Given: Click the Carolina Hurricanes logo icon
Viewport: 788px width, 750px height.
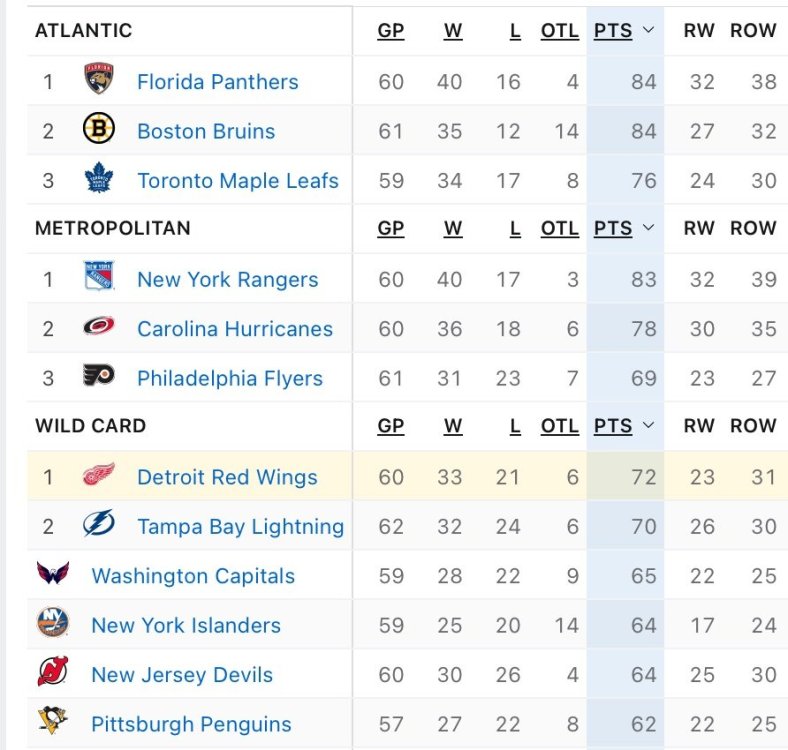Looking at the screenshot, I should coord(99,327).
